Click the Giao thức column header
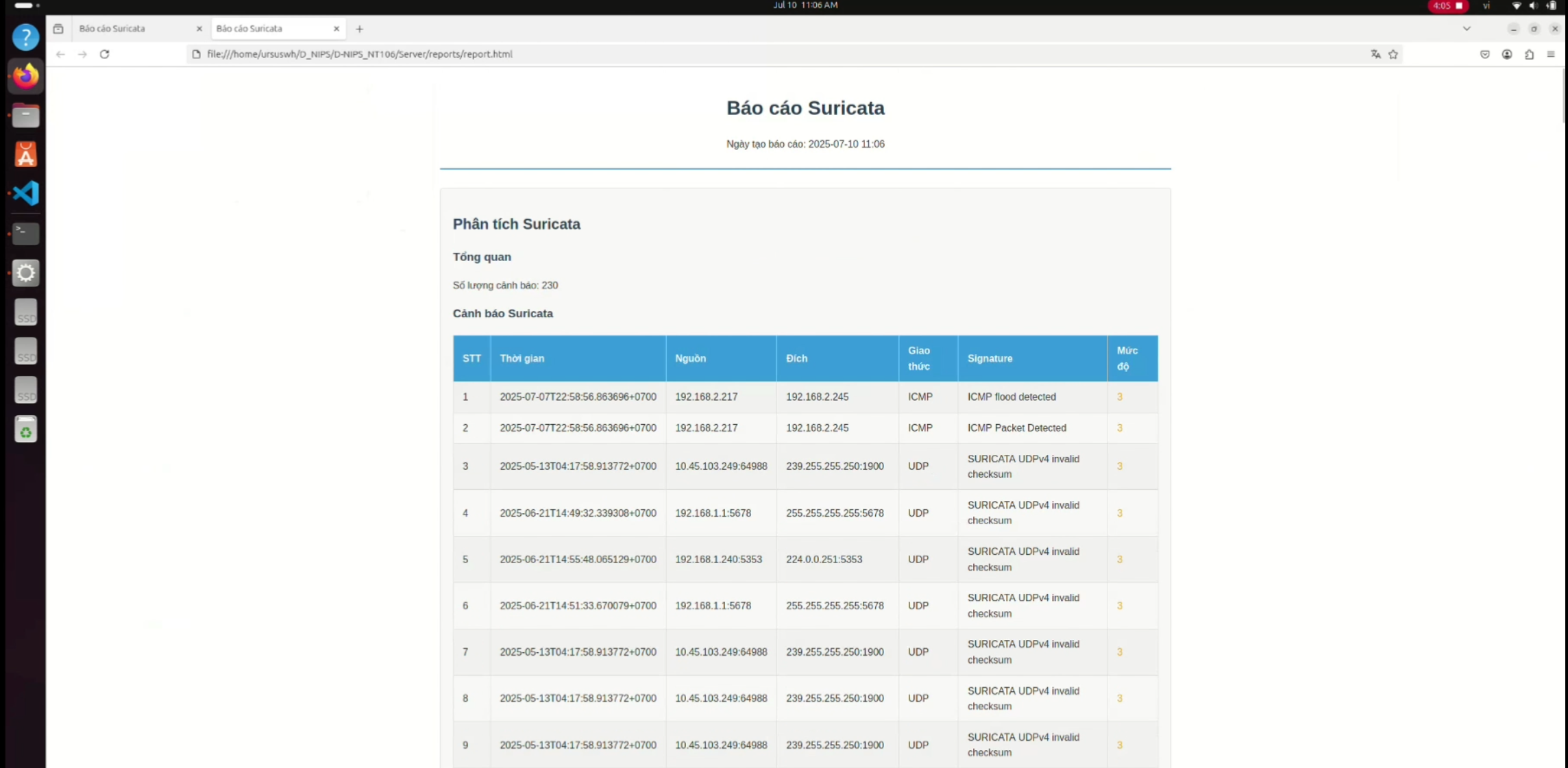Viewport: 1568px width, 768px height. click(928, 358)
